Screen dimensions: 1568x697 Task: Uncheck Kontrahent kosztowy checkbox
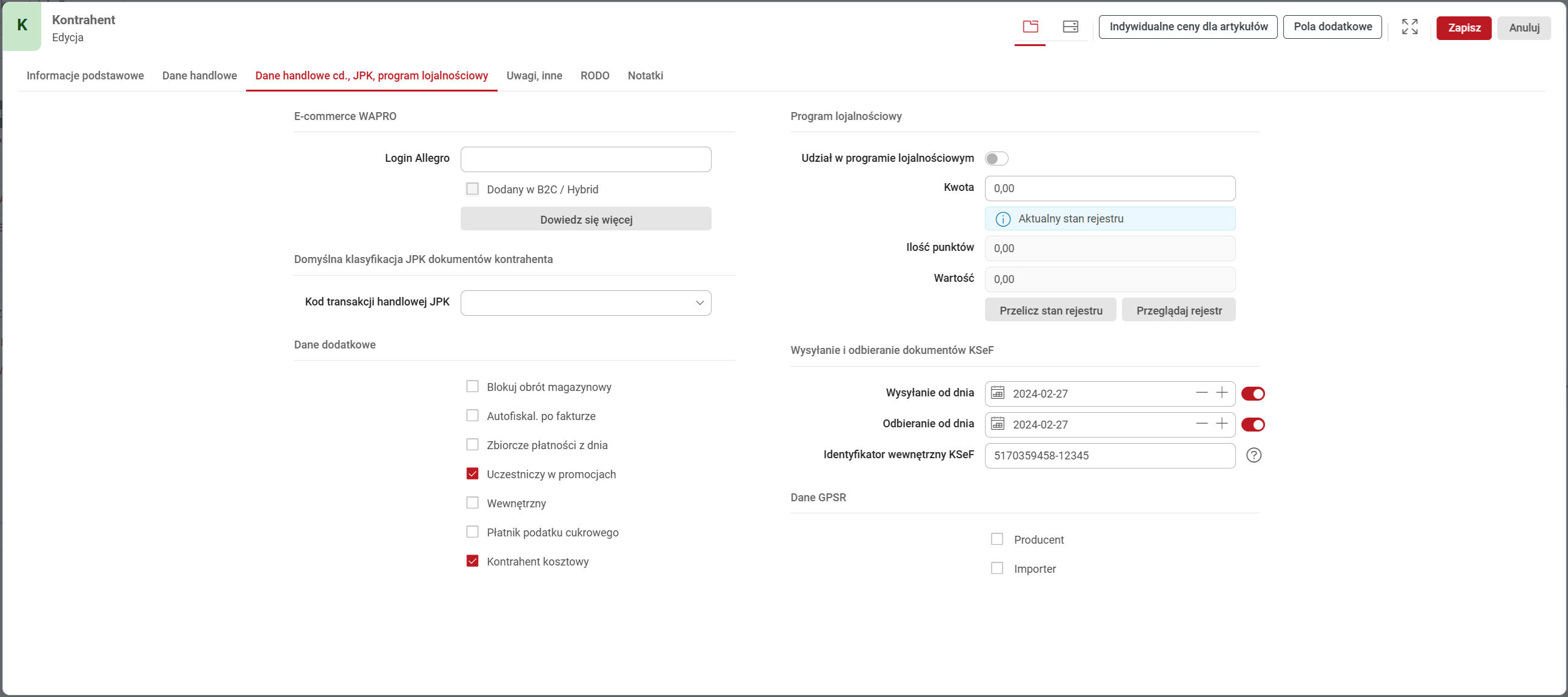click(x=472, y=561)
